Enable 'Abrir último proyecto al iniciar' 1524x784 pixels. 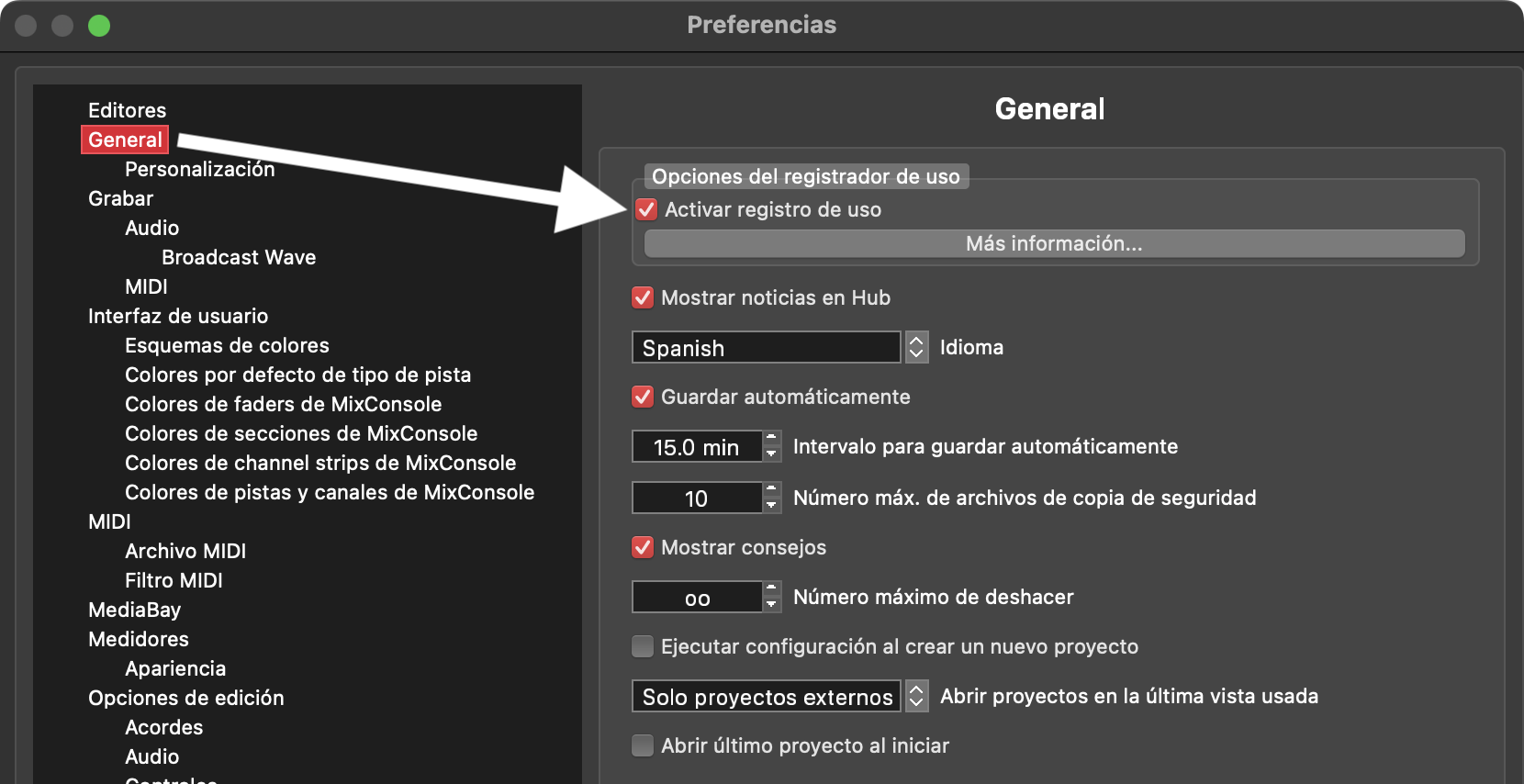[643, 745]
